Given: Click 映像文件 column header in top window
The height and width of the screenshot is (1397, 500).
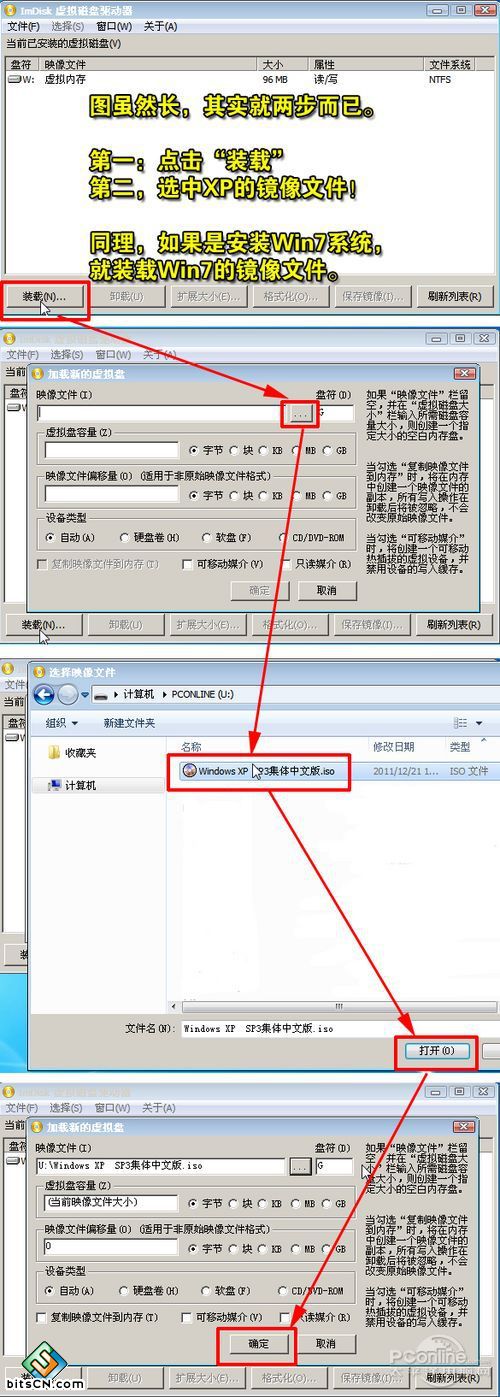Looking at the screenshot, I should [x=150, y=63].
